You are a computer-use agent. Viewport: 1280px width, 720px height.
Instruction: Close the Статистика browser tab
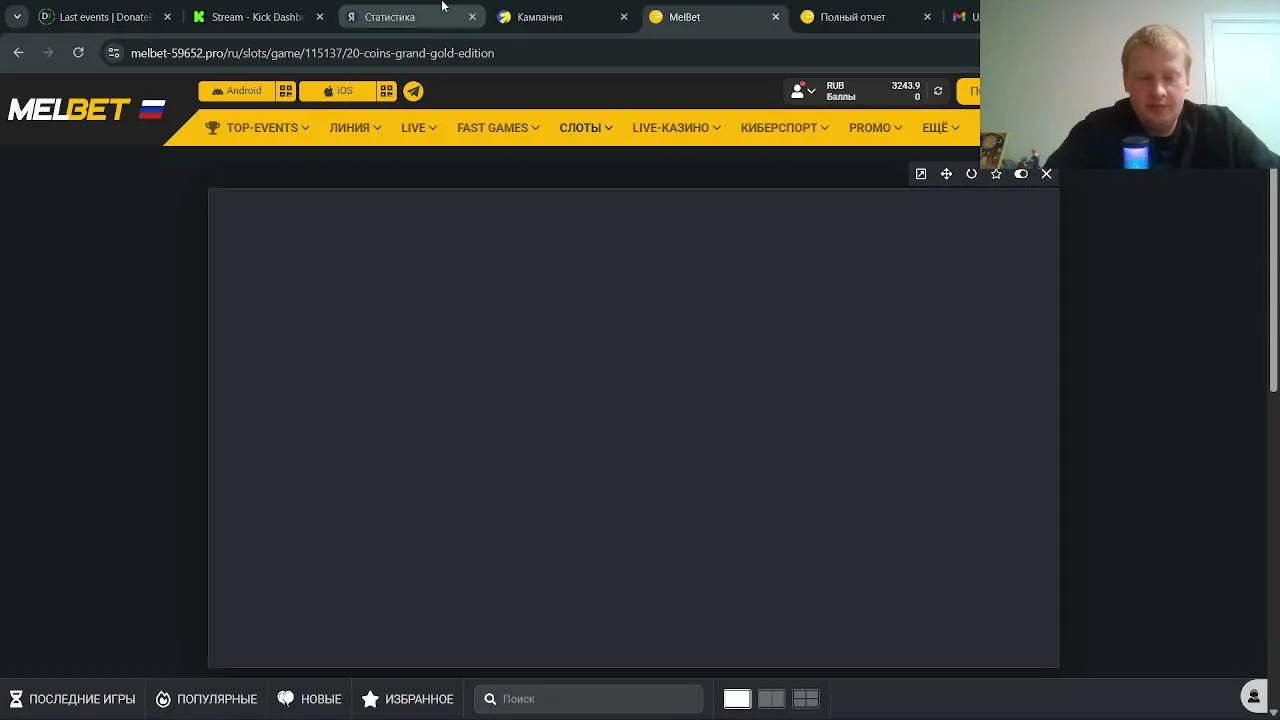472,17
